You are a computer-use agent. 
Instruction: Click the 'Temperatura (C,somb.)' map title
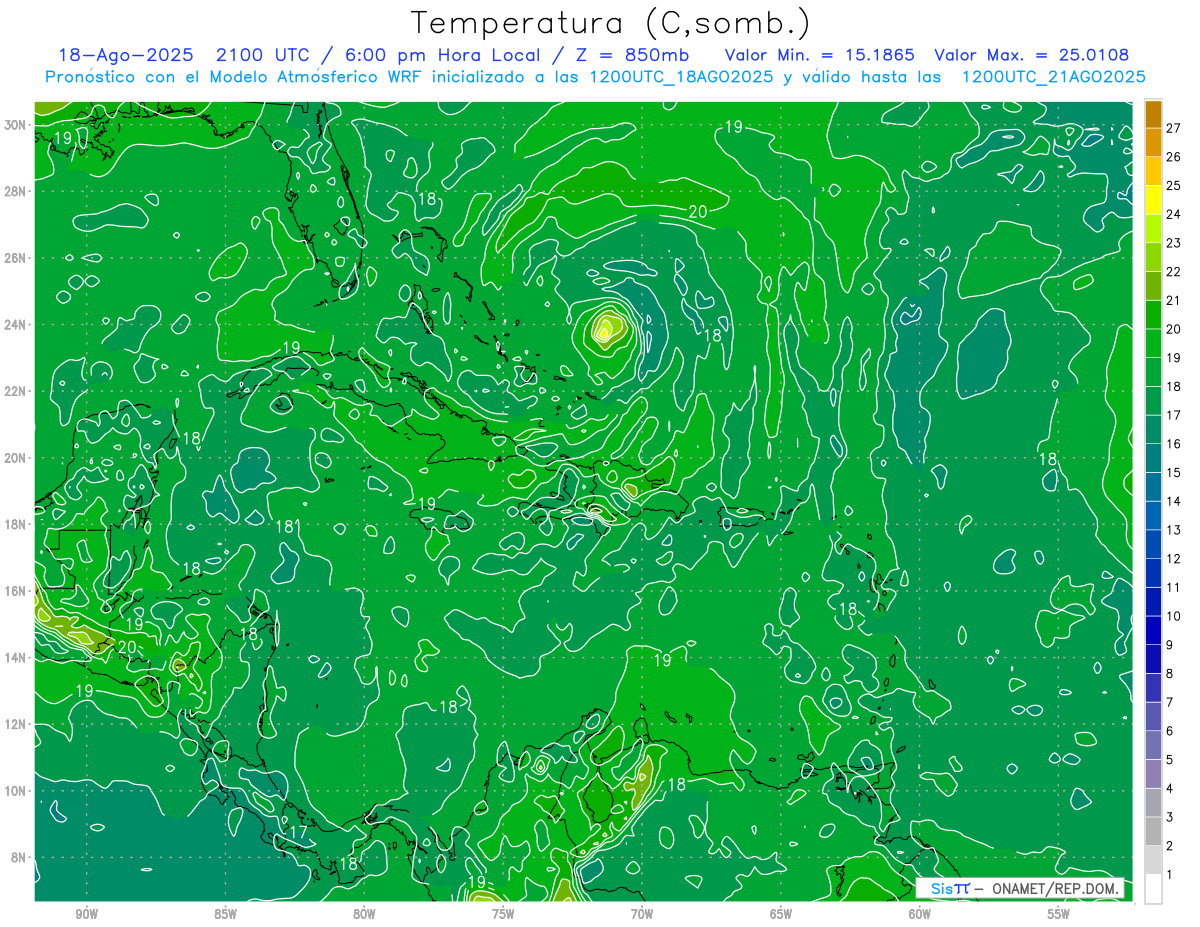(610, 22)
